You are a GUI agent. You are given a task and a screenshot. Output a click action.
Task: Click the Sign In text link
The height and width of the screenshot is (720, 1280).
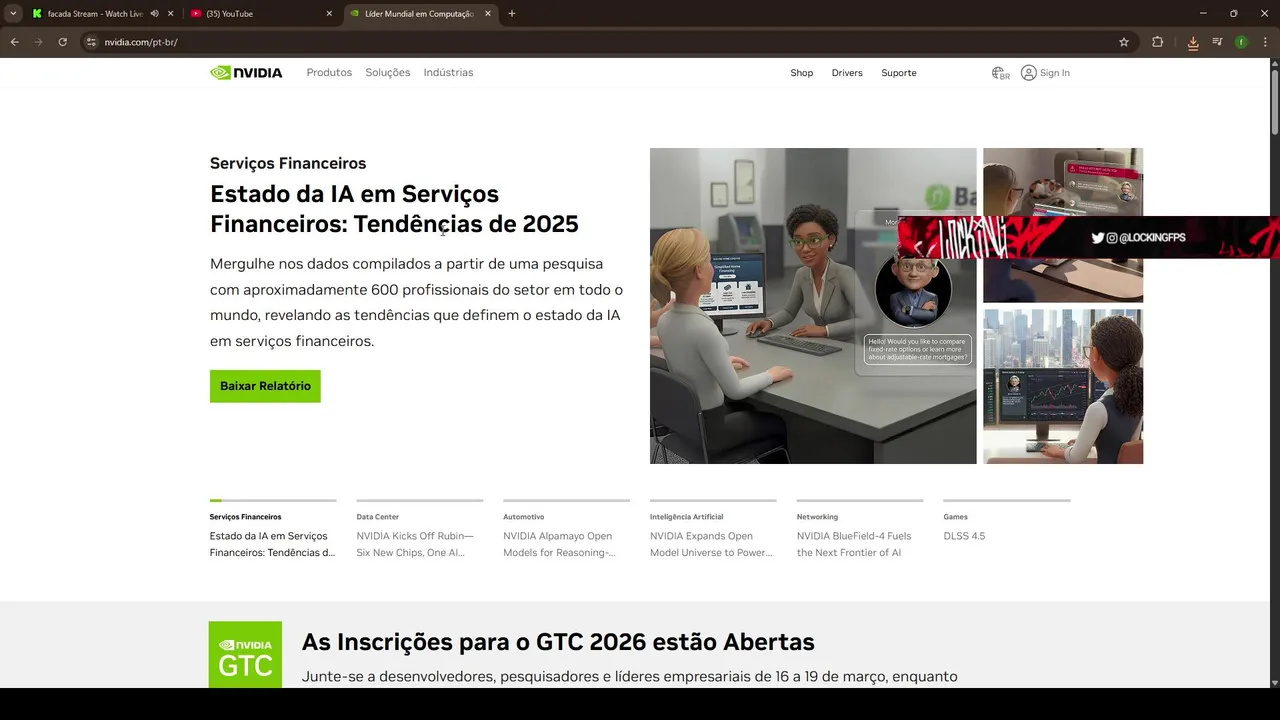tap(1055, 73)
